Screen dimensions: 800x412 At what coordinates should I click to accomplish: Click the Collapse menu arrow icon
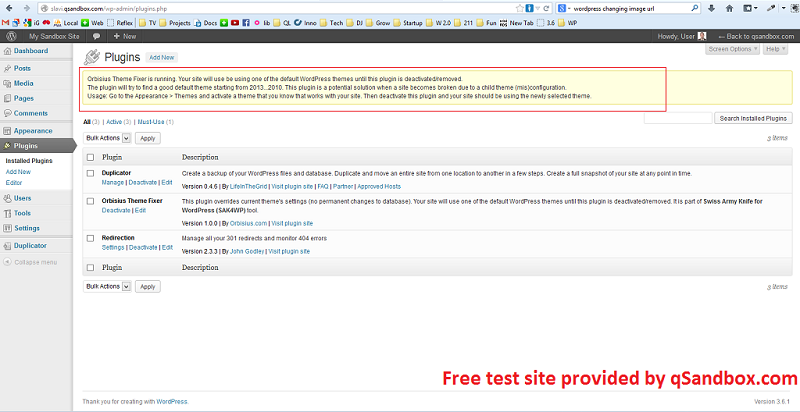pyautogui.click(x=7, y=262)
